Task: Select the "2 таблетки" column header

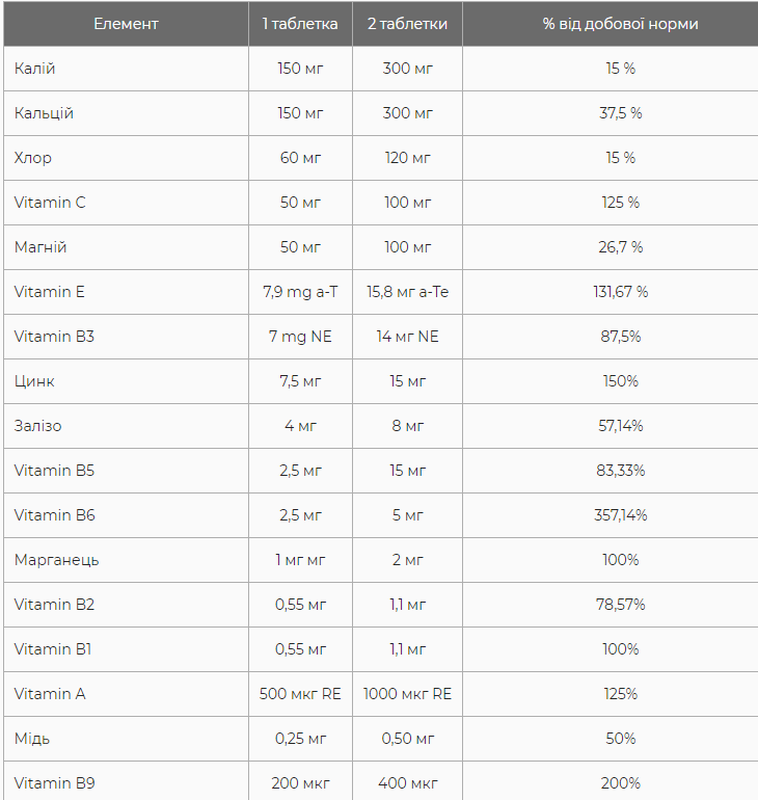Action: pyautogui.click(x=407, y=24)
